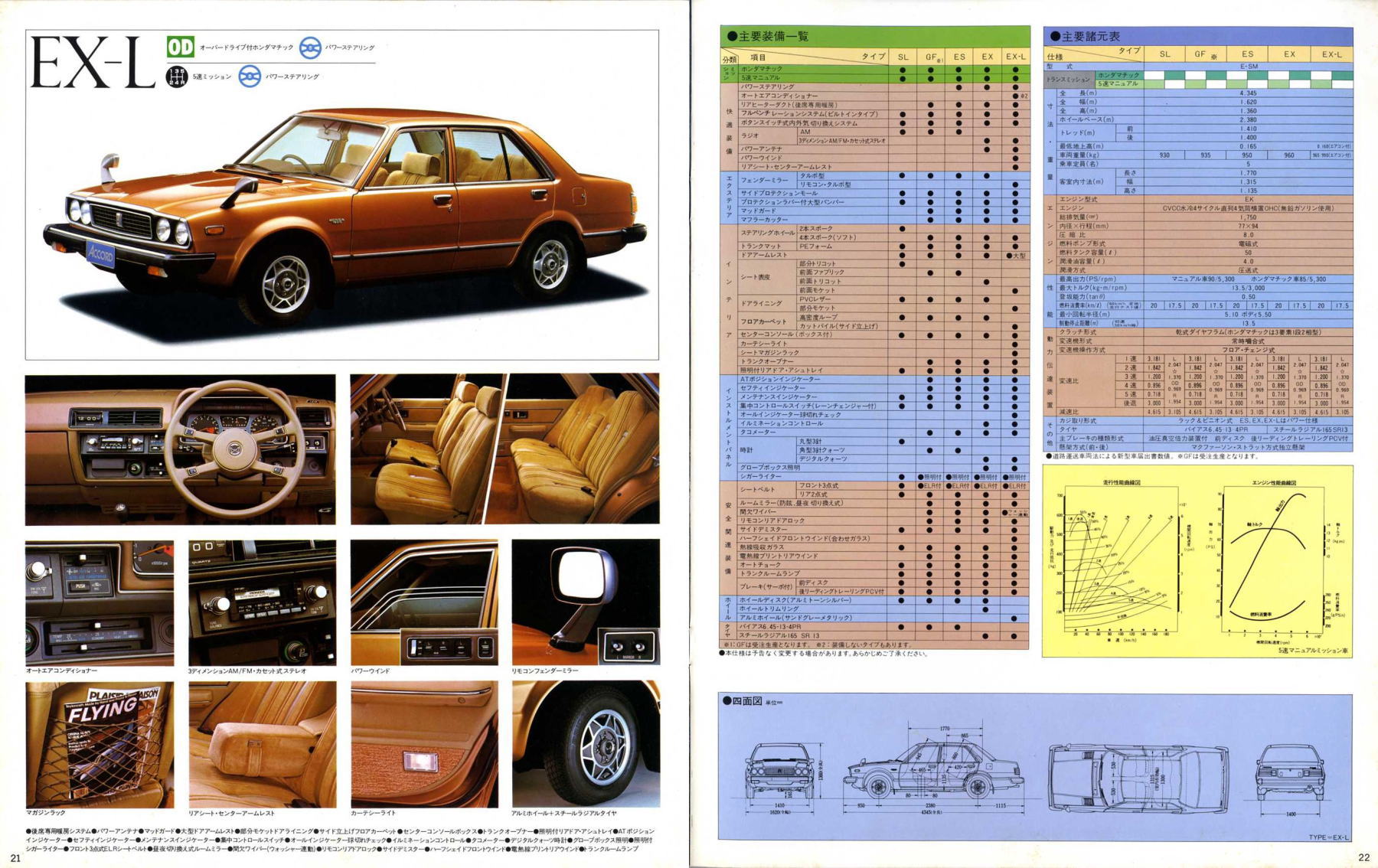Click the courtesy light door photo
The image size is (1378, 868).
(x=424, y=744)
